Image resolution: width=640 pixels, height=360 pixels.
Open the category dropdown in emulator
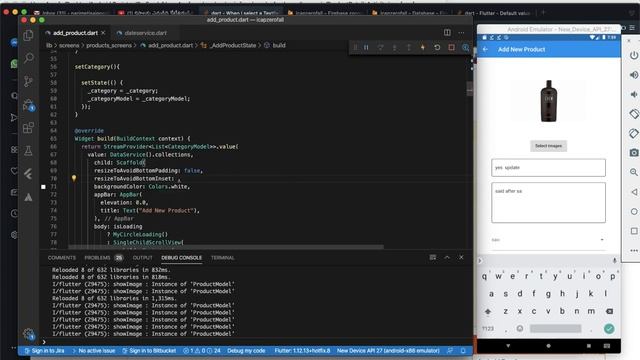548,240
